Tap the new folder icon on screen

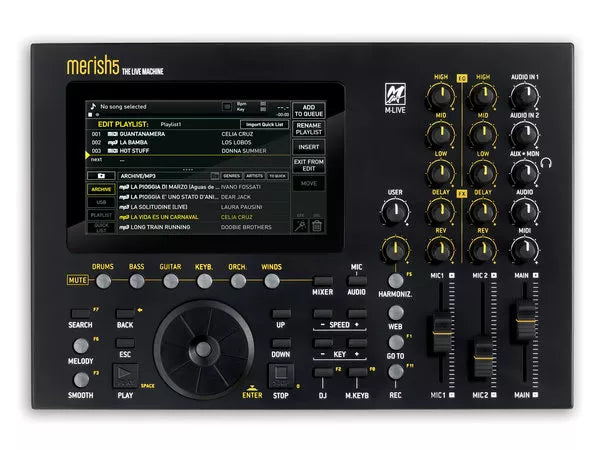point(100,174)
